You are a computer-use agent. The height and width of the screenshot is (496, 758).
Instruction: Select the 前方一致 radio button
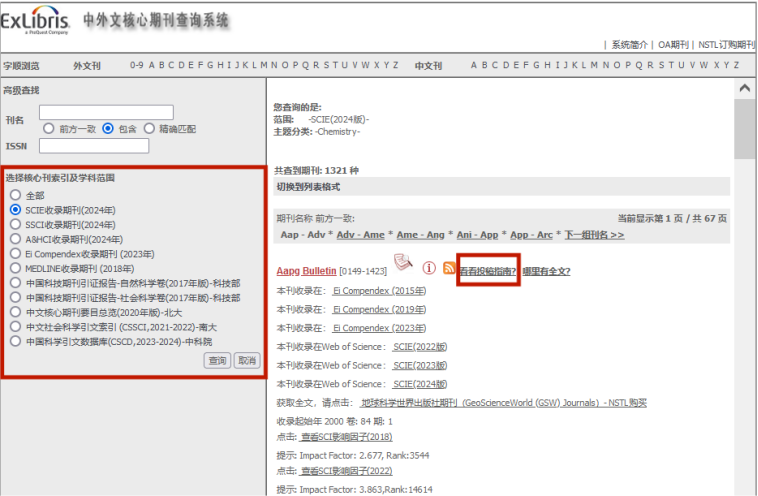tap(48, 128)
